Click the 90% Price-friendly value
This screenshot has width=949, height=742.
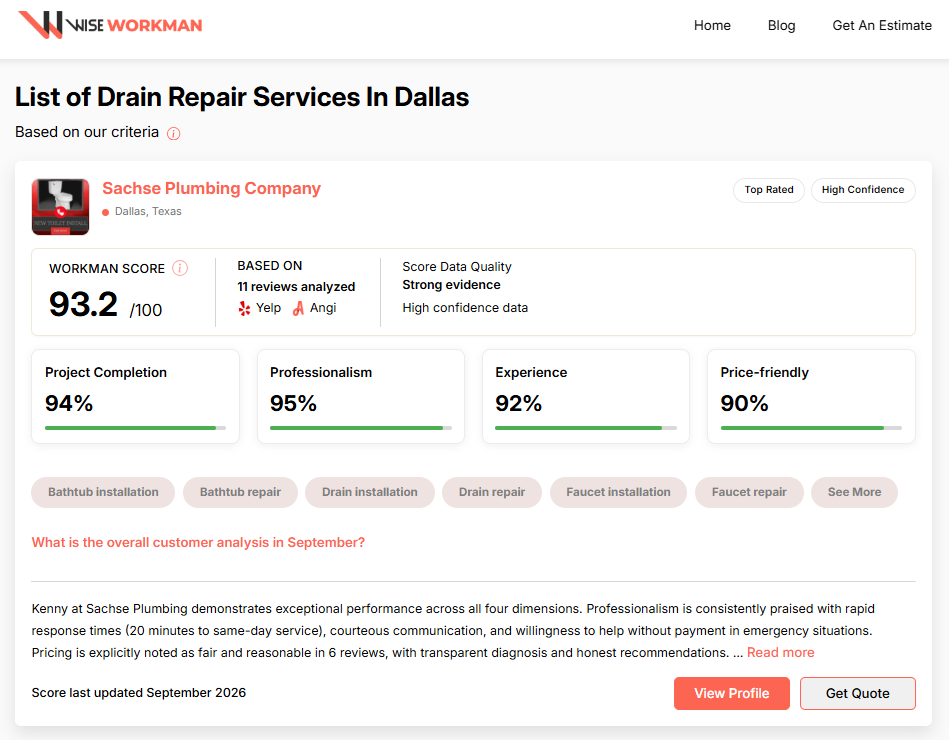[744, 404]
